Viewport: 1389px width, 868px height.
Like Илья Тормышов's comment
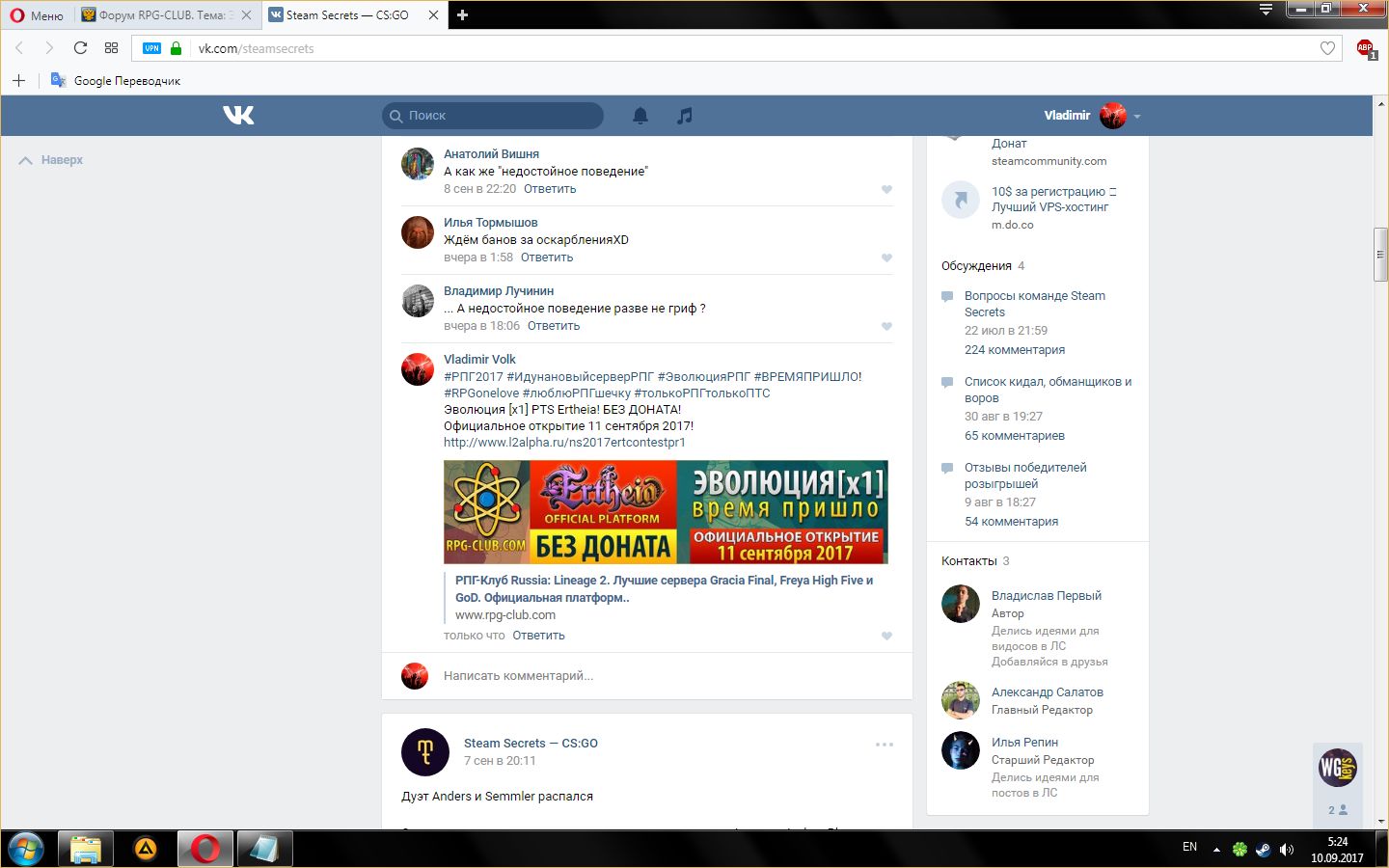(886, 258)
